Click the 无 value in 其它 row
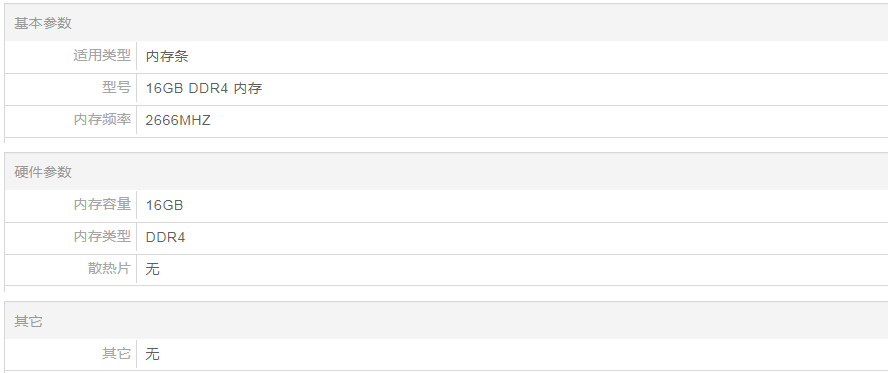The image size is (894, 373). coord(152,354)
